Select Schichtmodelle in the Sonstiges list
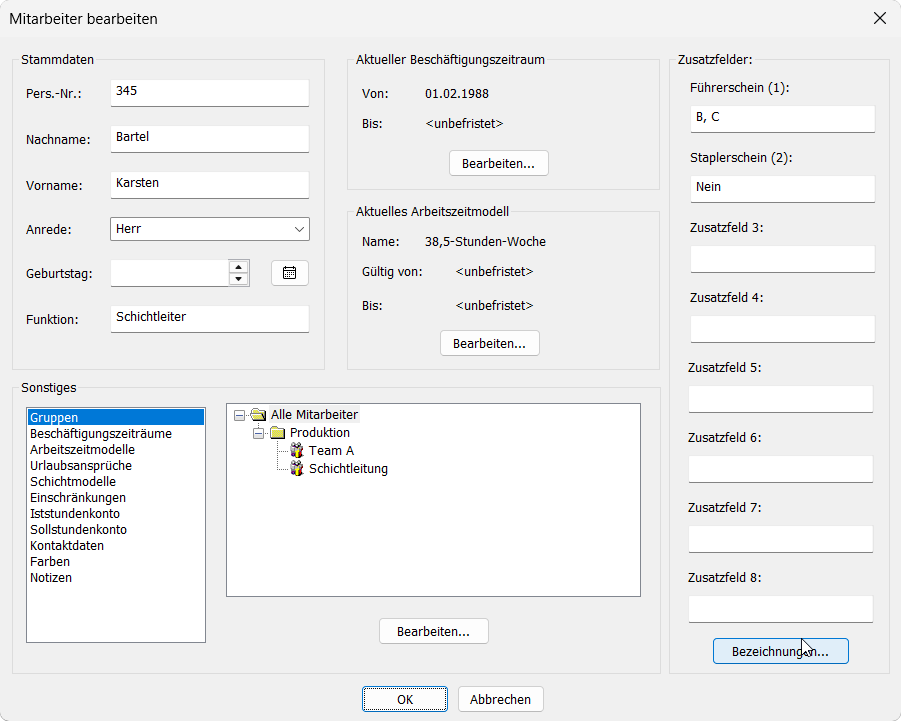Image resolution: width=901 pixels, height=721 pixels. pos(115,482)
